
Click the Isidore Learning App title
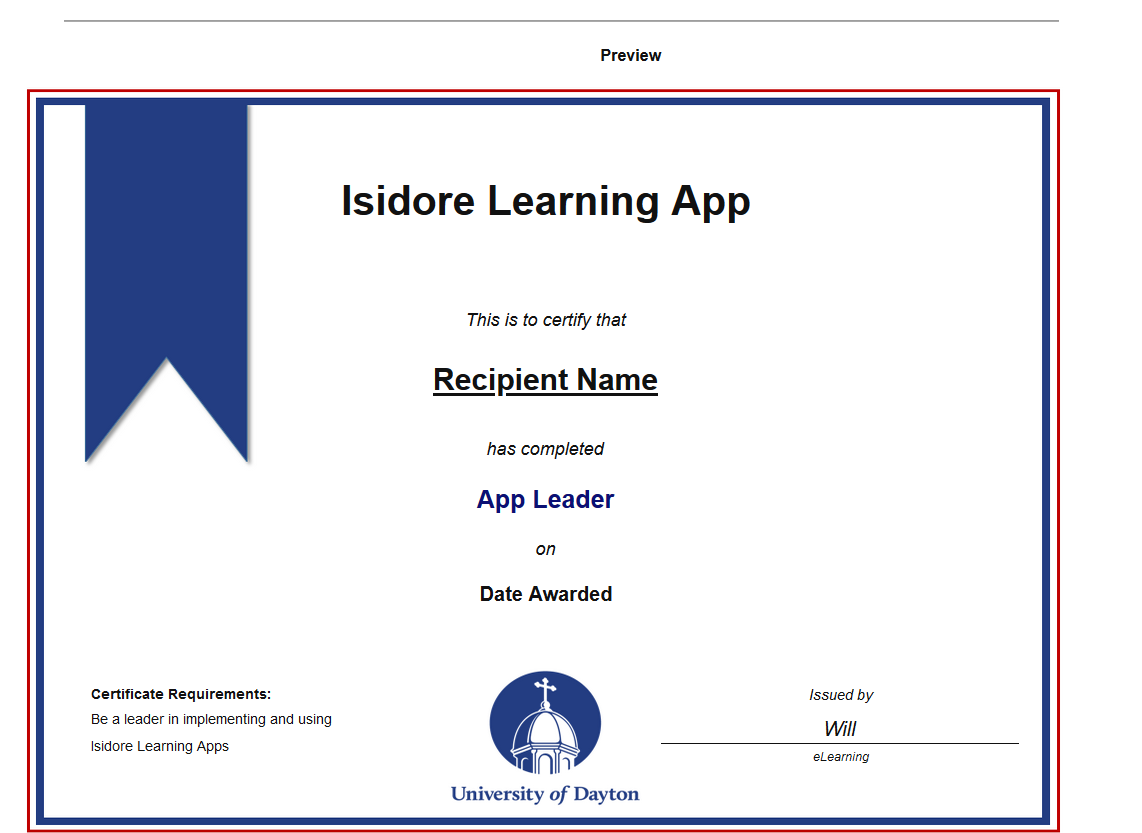[545, 201]
